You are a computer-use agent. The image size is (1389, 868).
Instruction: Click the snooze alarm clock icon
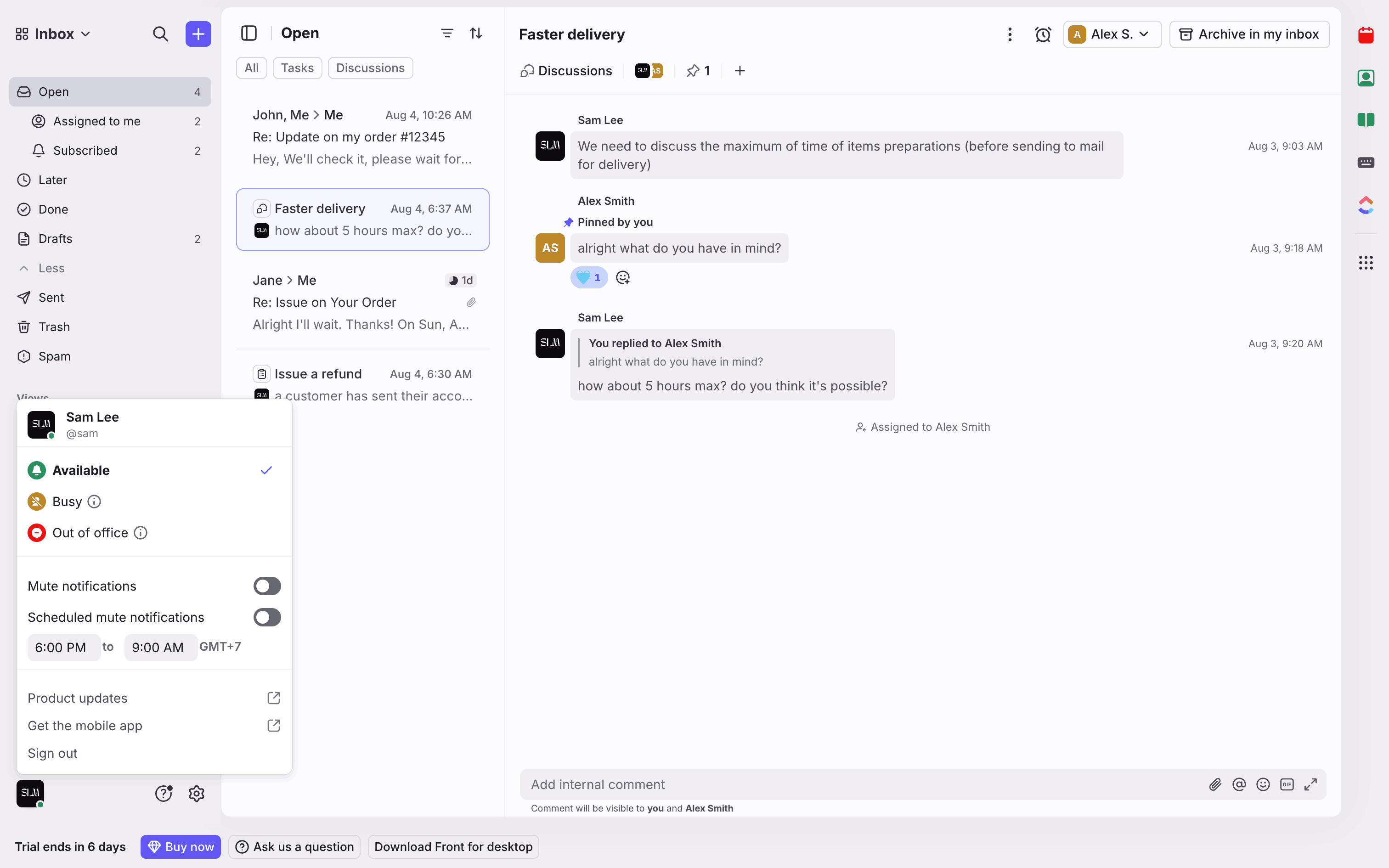click(x=1042, y=34)
